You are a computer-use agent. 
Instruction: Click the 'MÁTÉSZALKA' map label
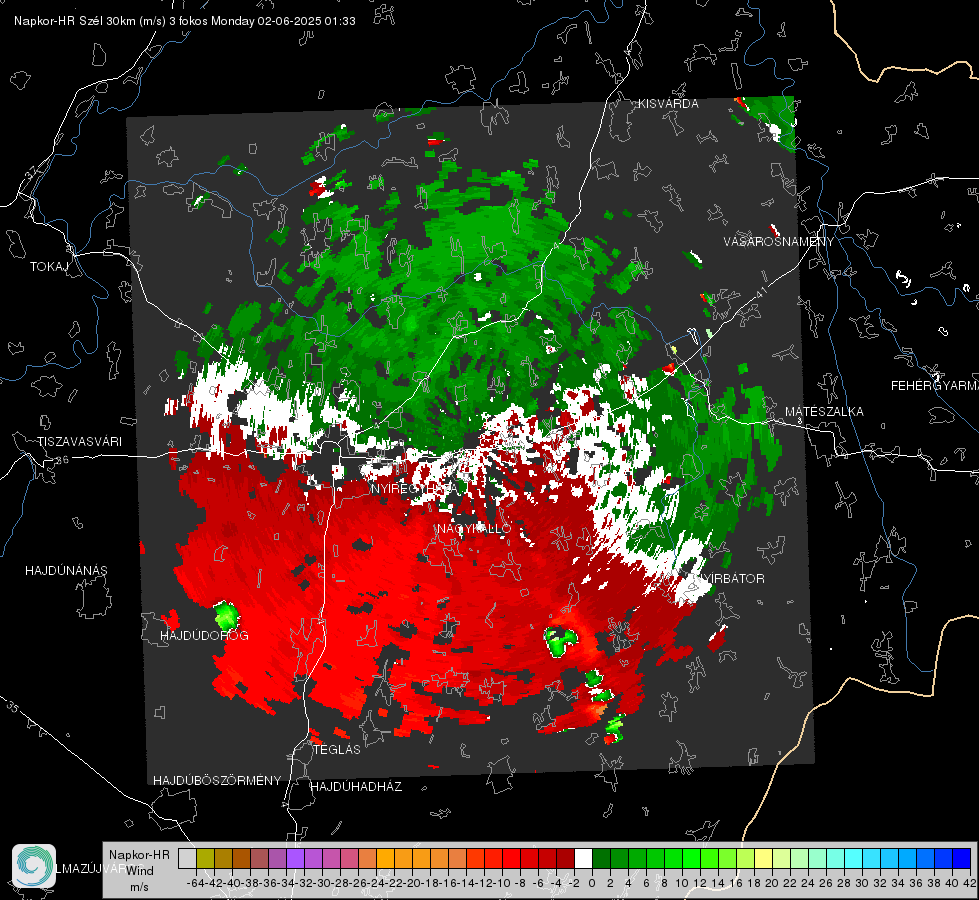coord(824,412)
